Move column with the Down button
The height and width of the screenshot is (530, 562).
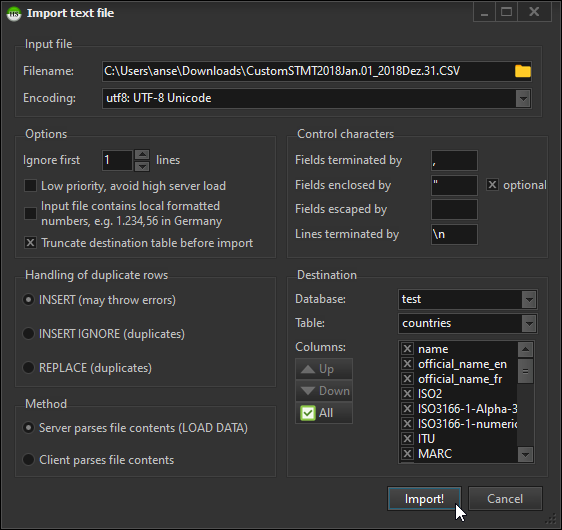tap(324, 391)
